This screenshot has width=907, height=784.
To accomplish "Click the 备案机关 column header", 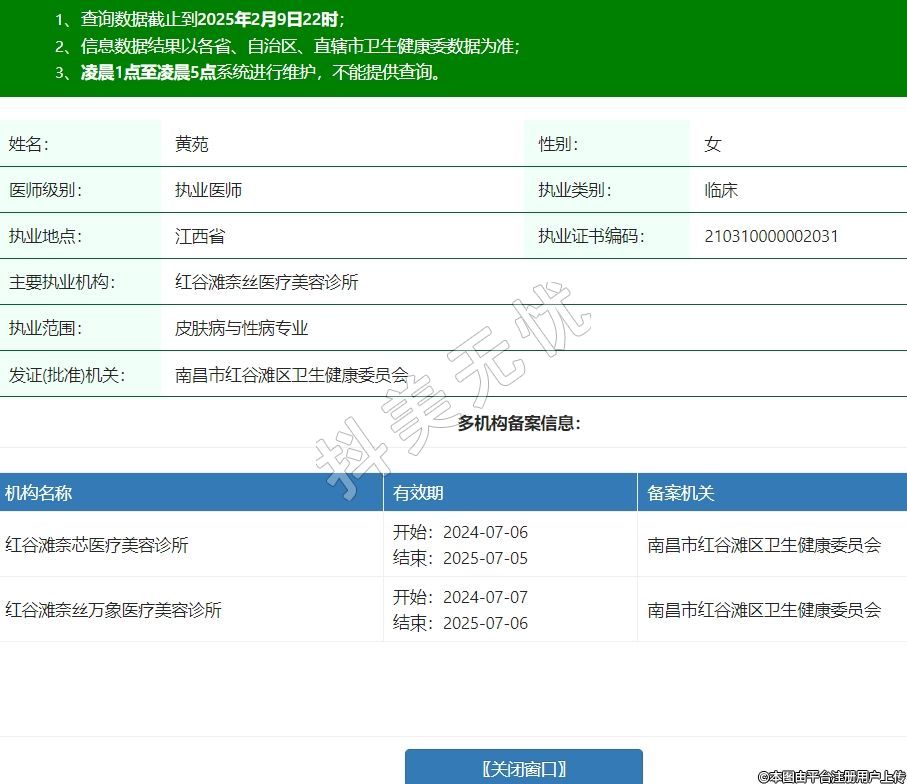I will tap(680, 493).
